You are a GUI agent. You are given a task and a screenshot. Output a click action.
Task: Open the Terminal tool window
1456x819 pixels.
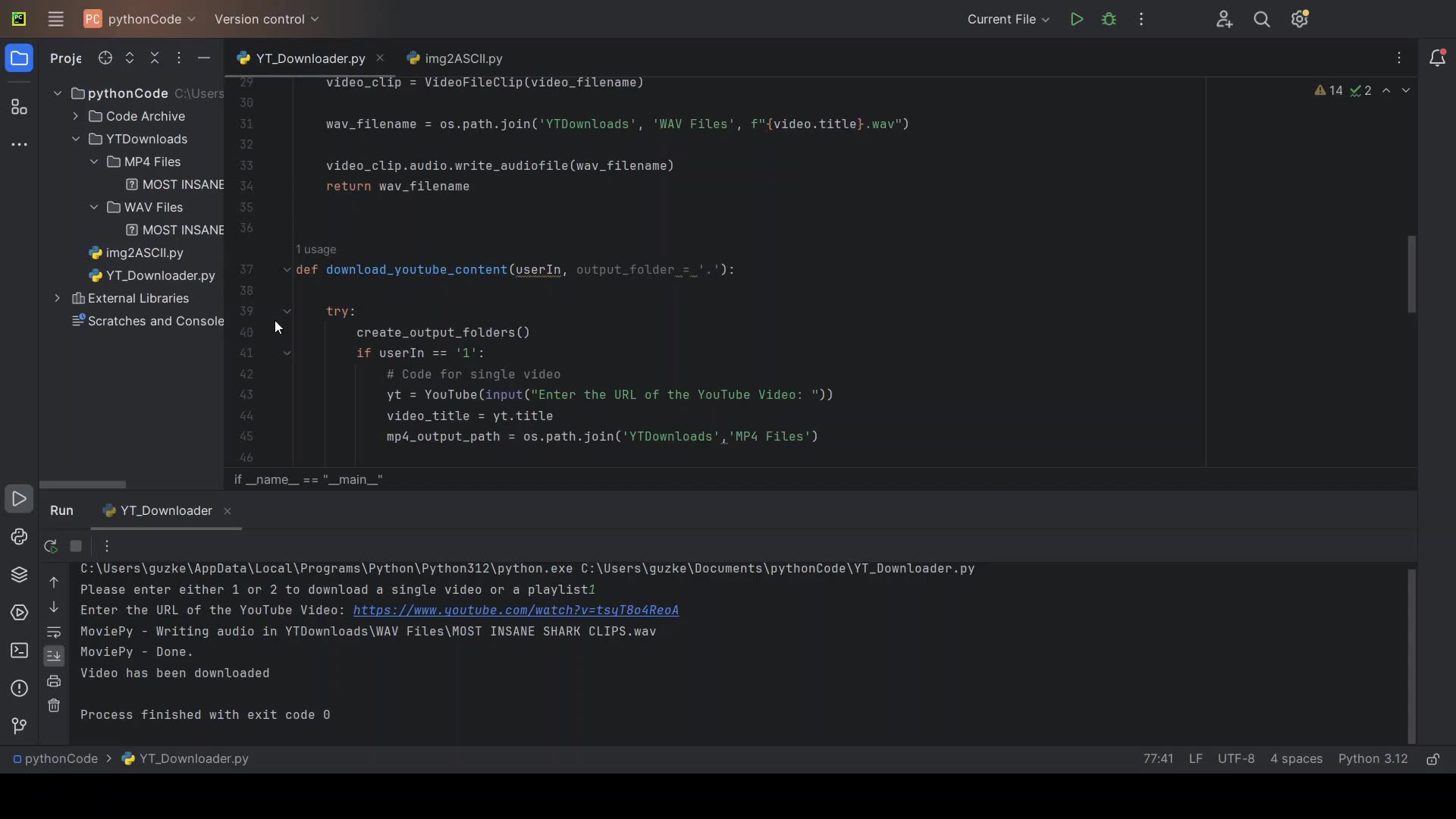point(20,651)
